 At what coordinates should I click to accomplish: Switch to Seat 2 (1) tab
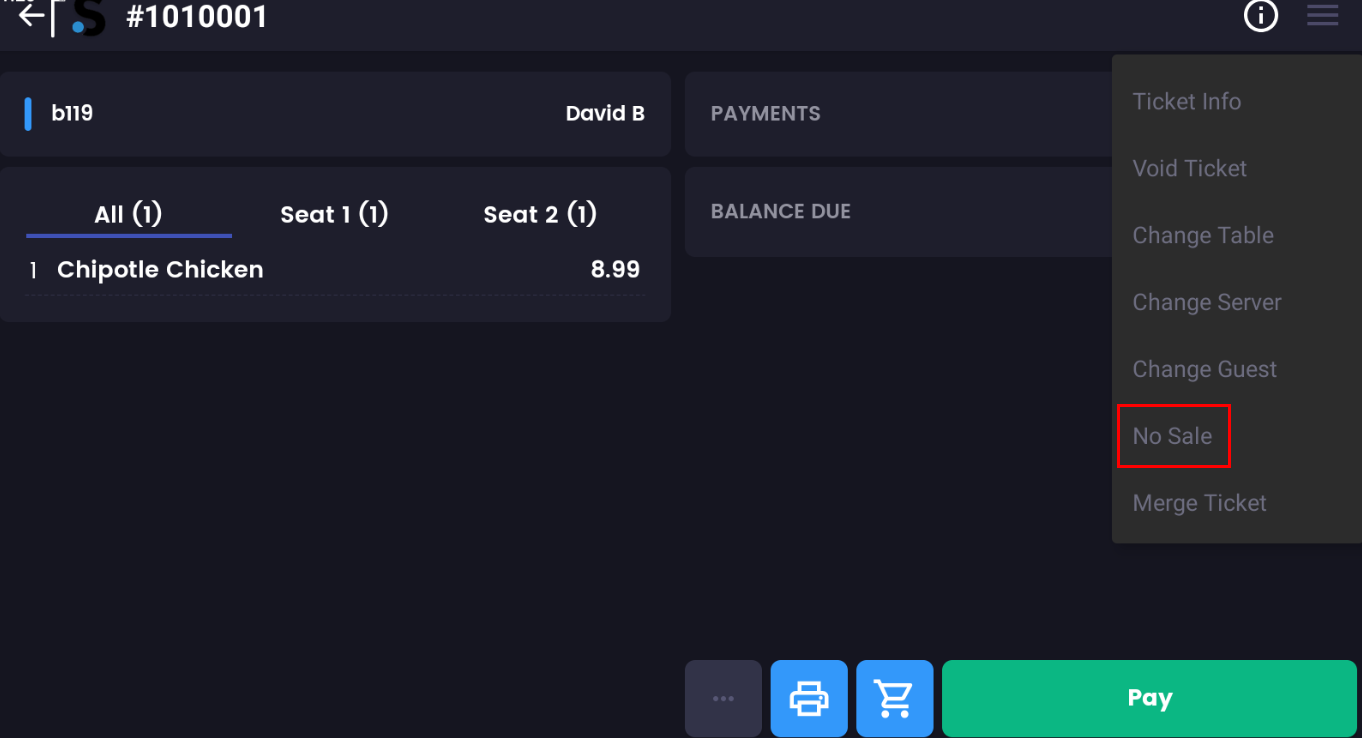(x=540, y=215)
